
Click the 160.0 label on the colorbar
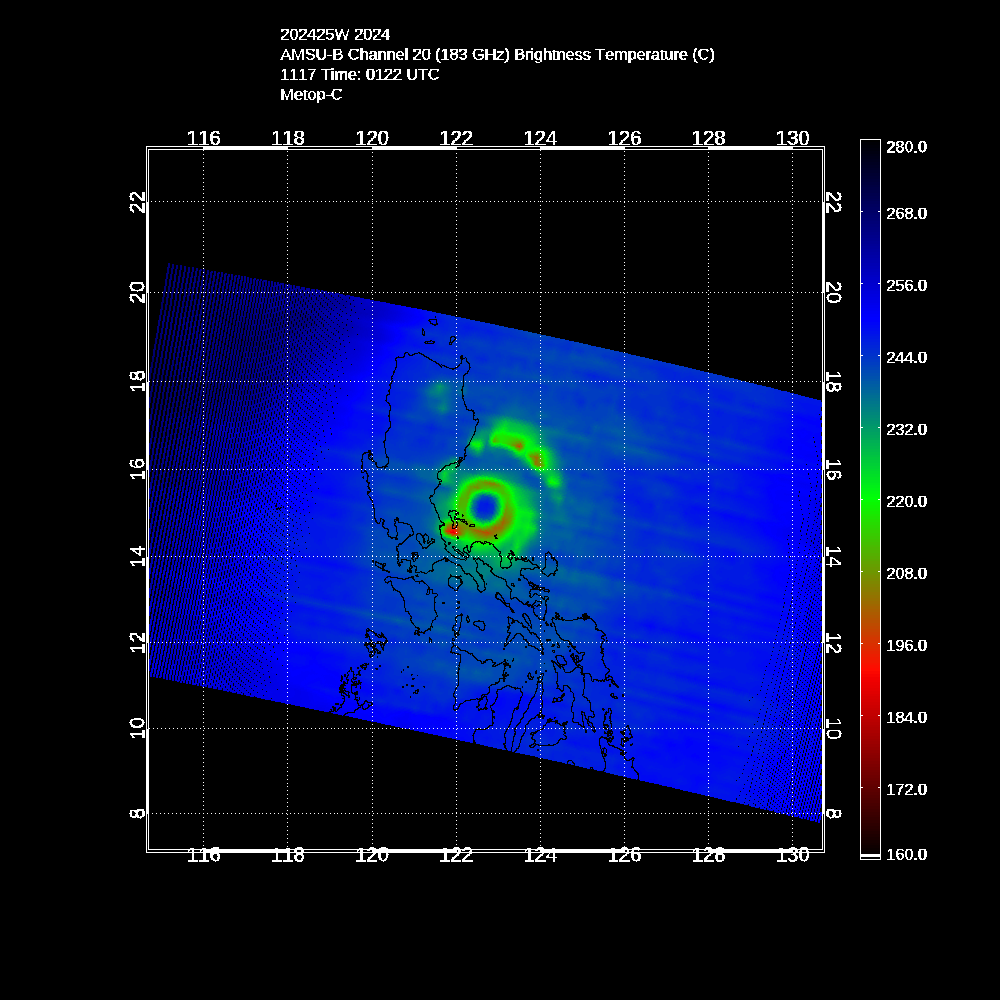pos(906,854)
